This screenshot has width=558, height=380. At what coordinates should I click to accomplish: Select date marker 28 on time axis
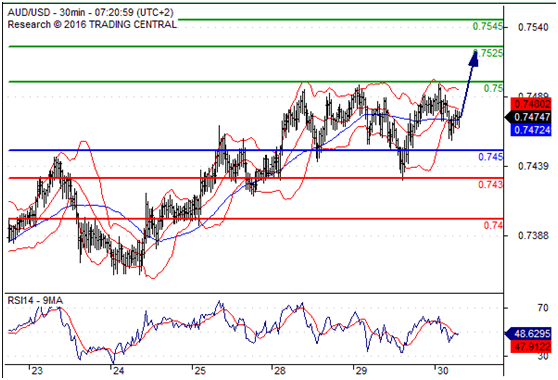click(280, 371)
